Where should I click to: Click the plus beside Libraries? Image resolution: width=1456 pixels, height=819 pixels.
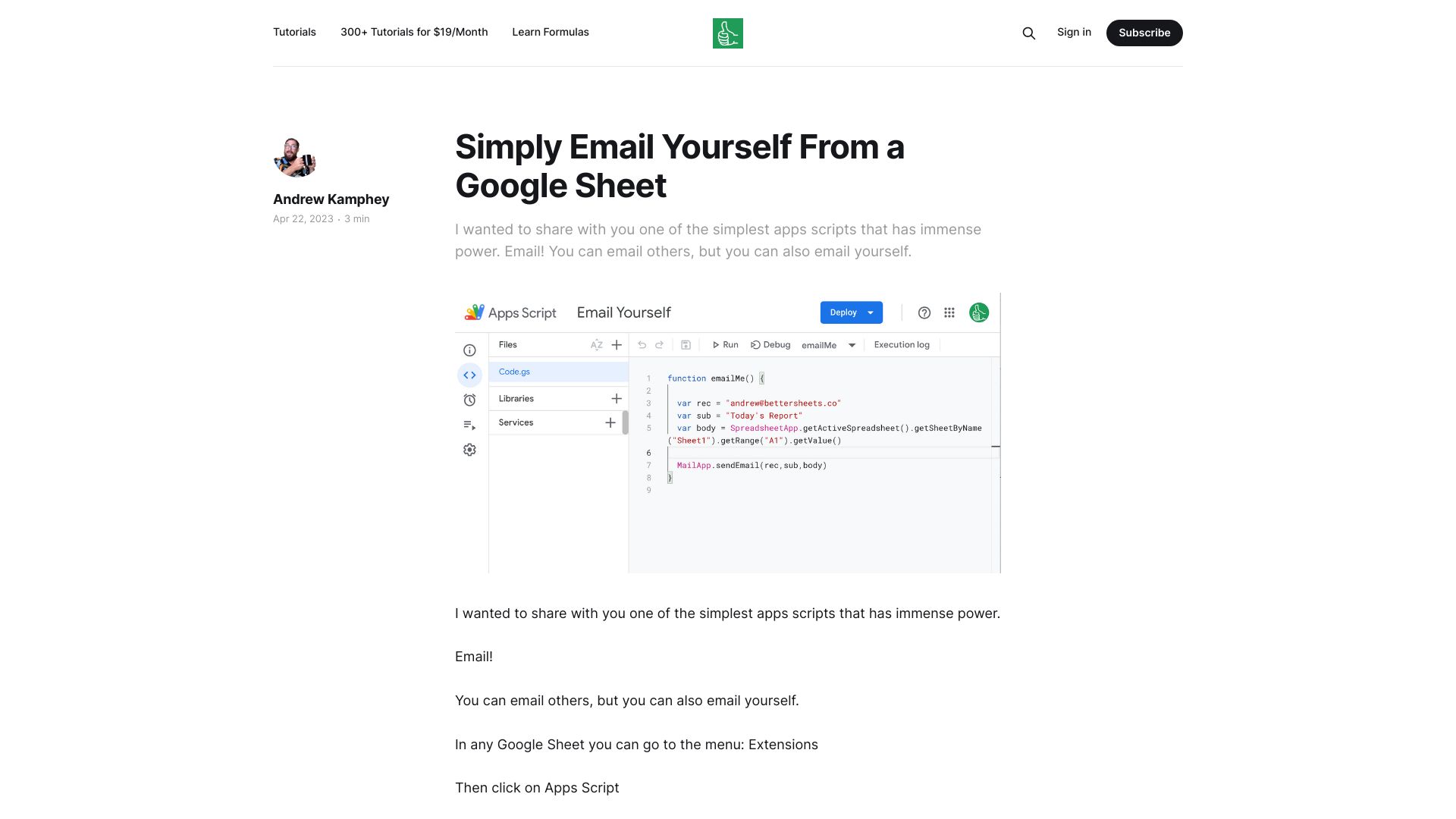point(617,398)
